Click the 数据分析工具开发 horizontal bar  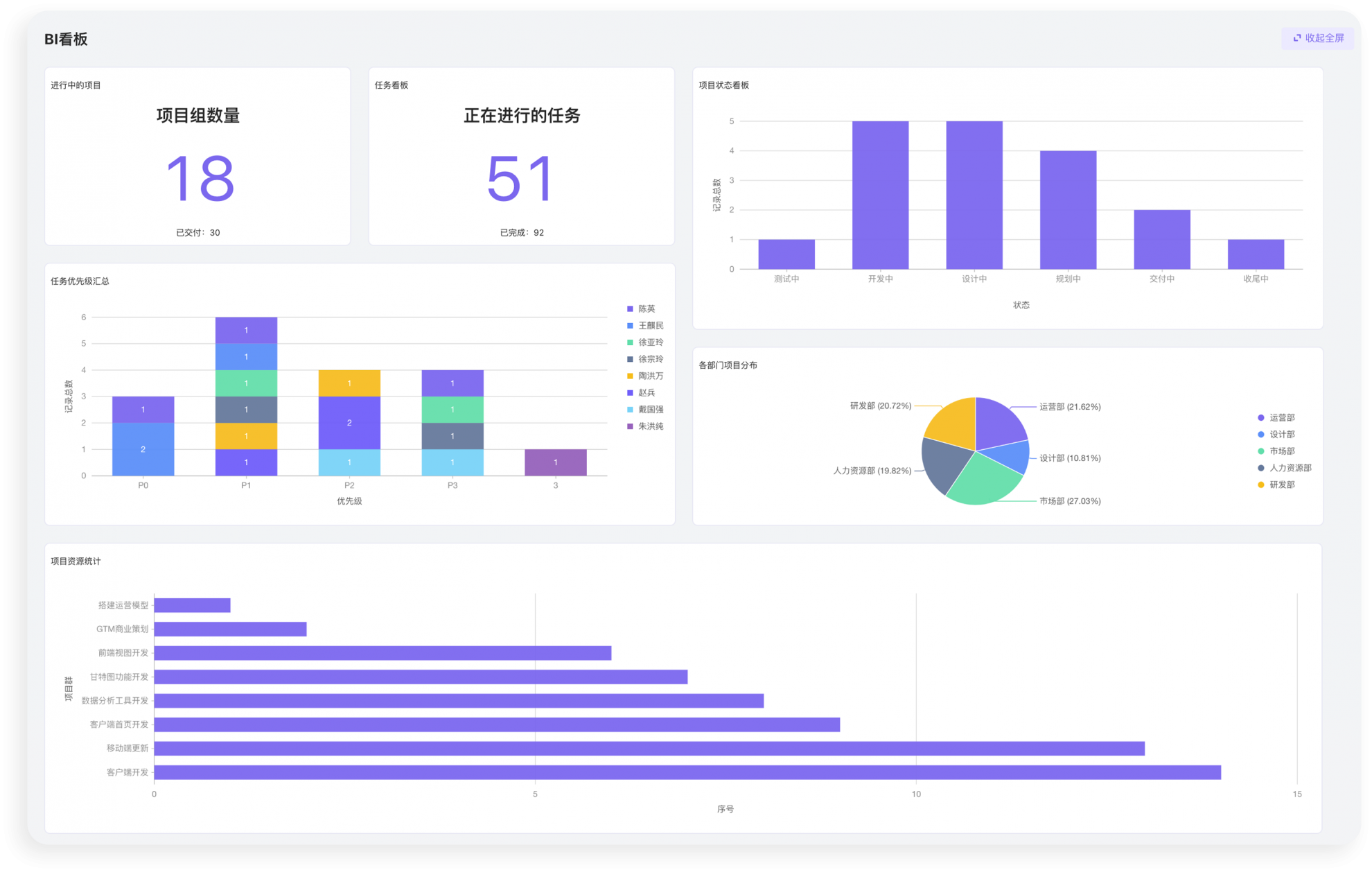point(459,701)
